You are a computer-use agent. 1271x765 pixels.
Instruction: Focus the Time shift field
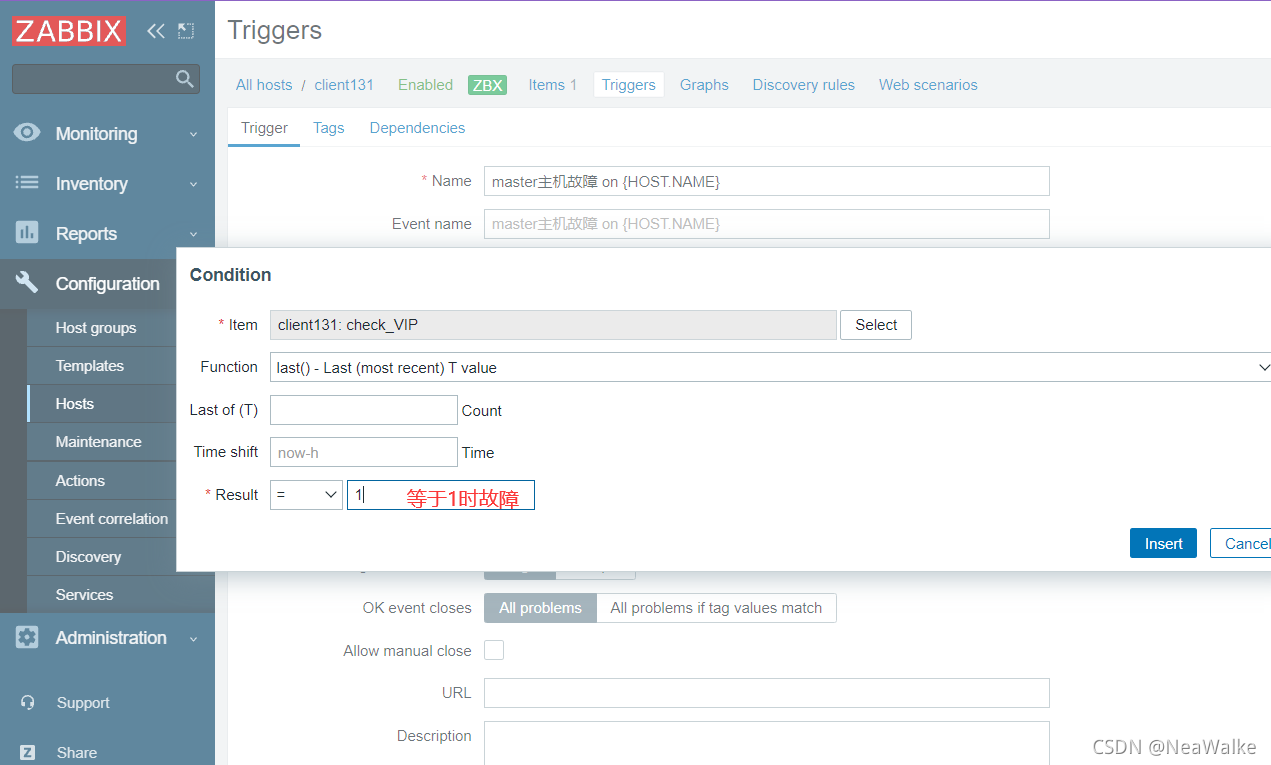[364, 452]
